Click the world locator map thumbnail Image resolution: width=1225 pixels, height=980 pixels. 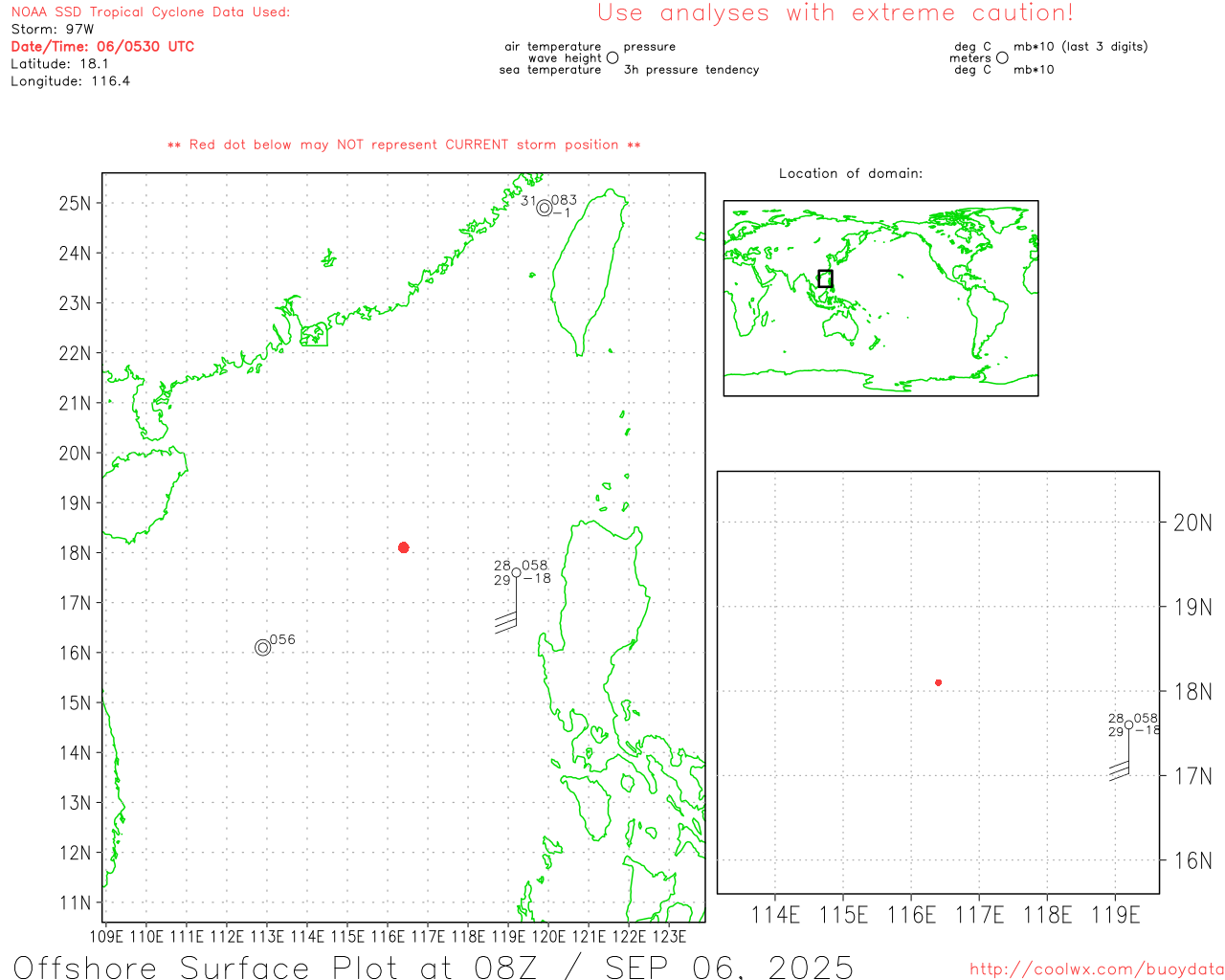[x=880, y=299]
